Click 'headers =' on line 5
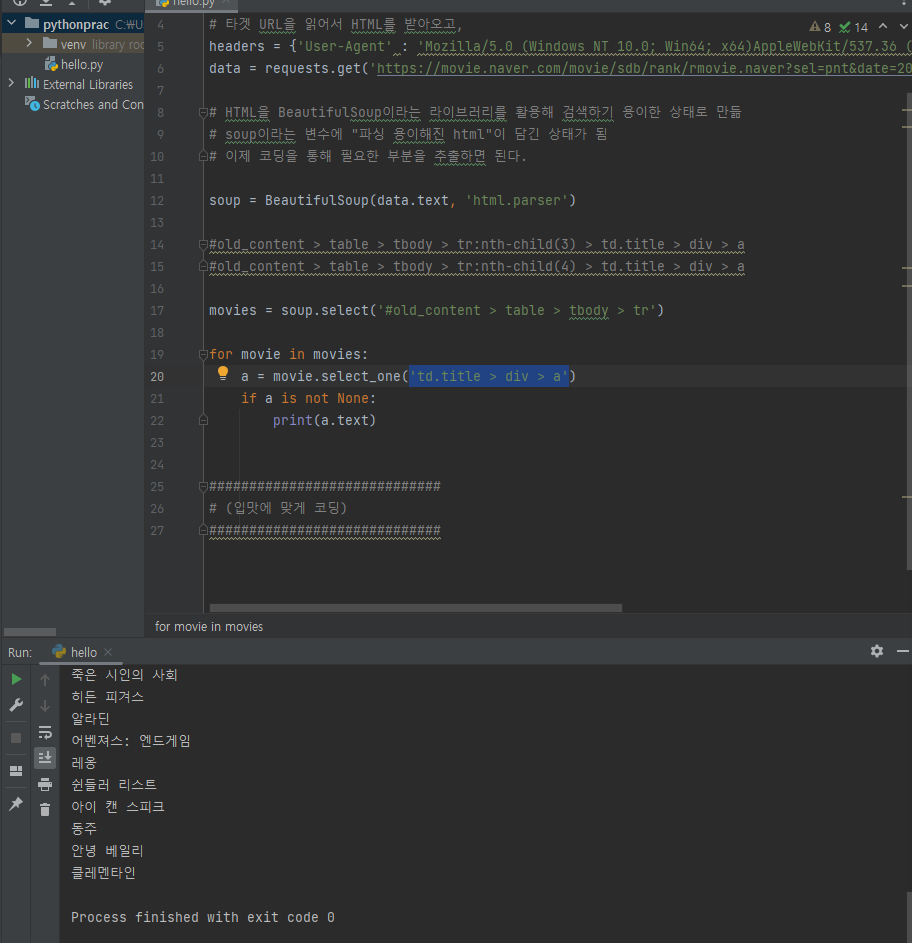 pyautogui.click(x=244, y=46)
